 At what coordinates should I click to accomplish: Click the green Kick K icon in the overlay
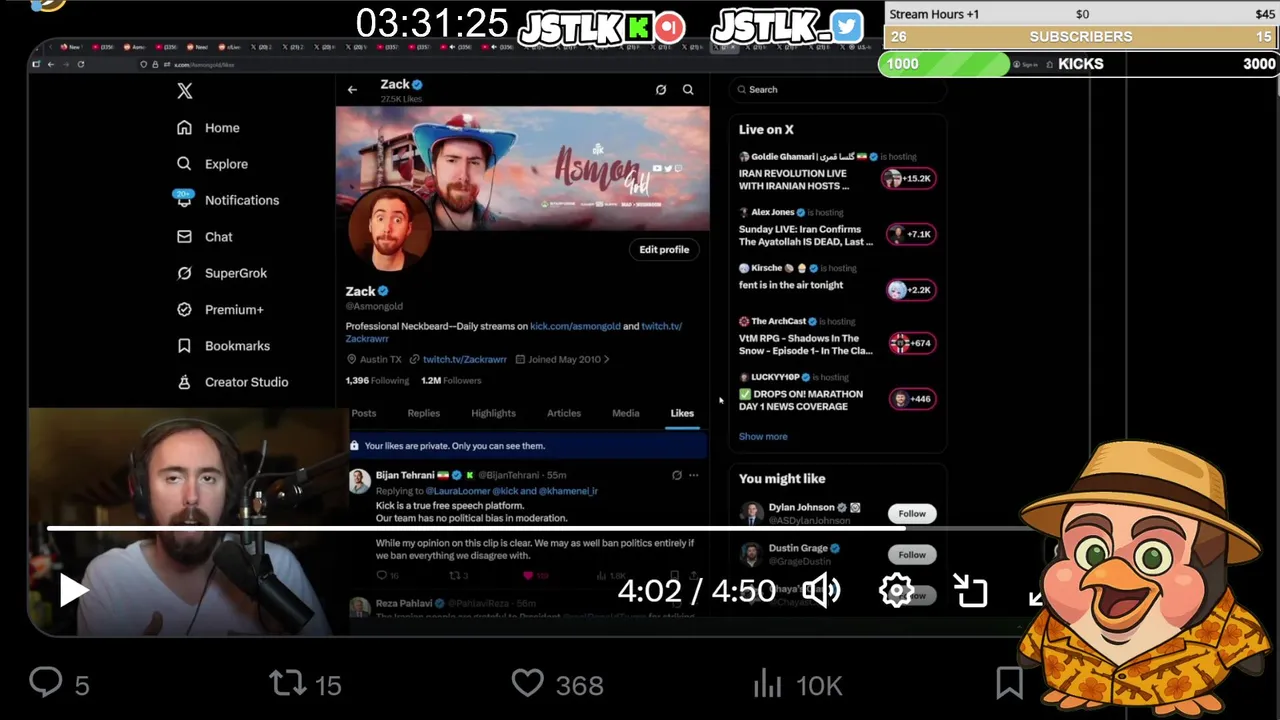(x=638, y=27)
